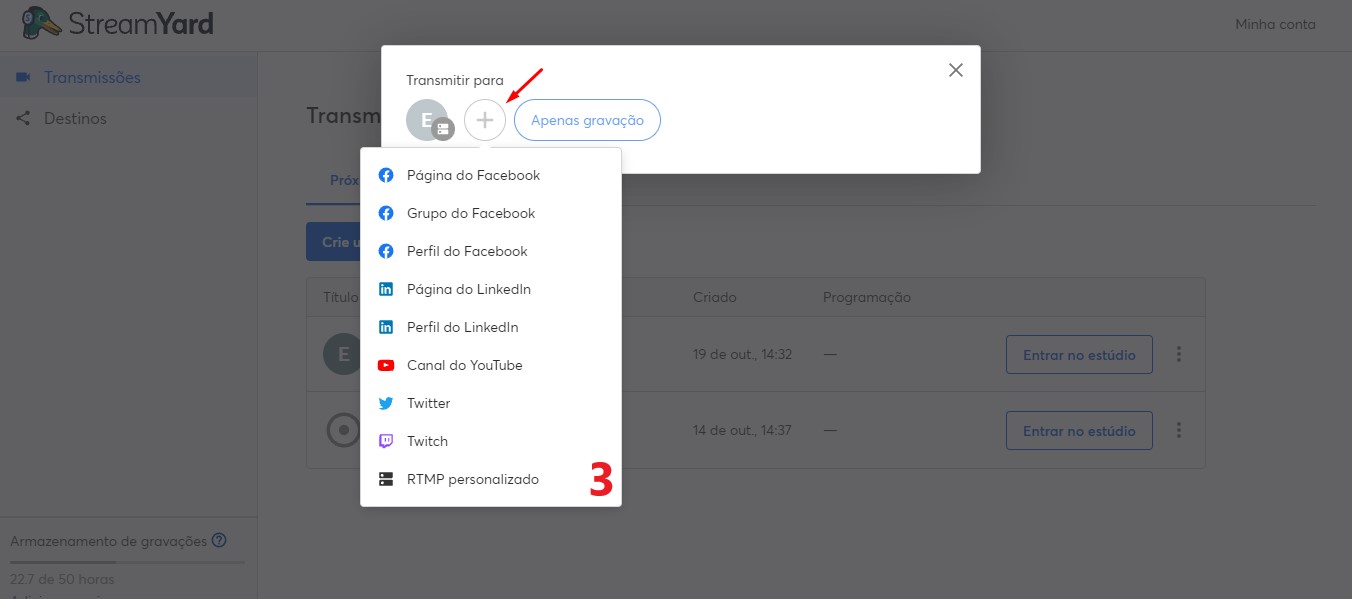Click the Twitch icon
1352x599 pixels.
coord(386,442)
